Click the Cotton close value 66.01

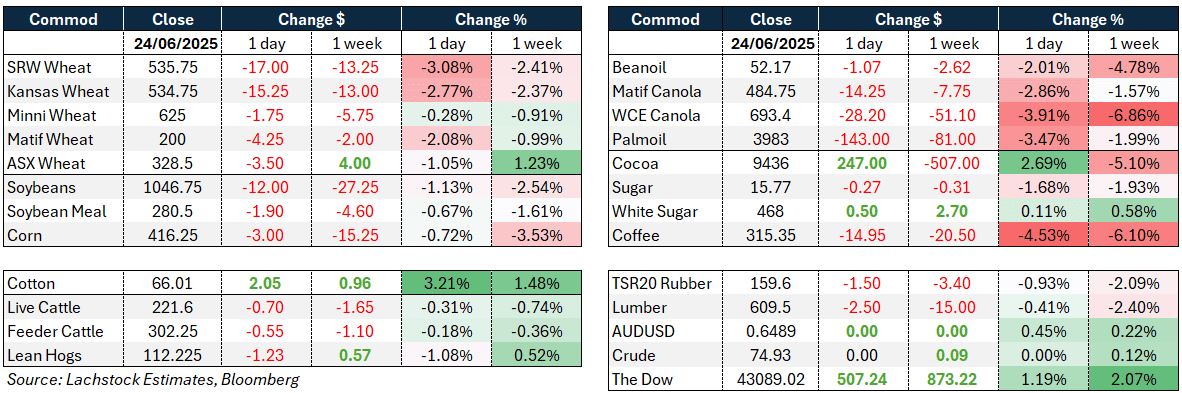(173, 284)
